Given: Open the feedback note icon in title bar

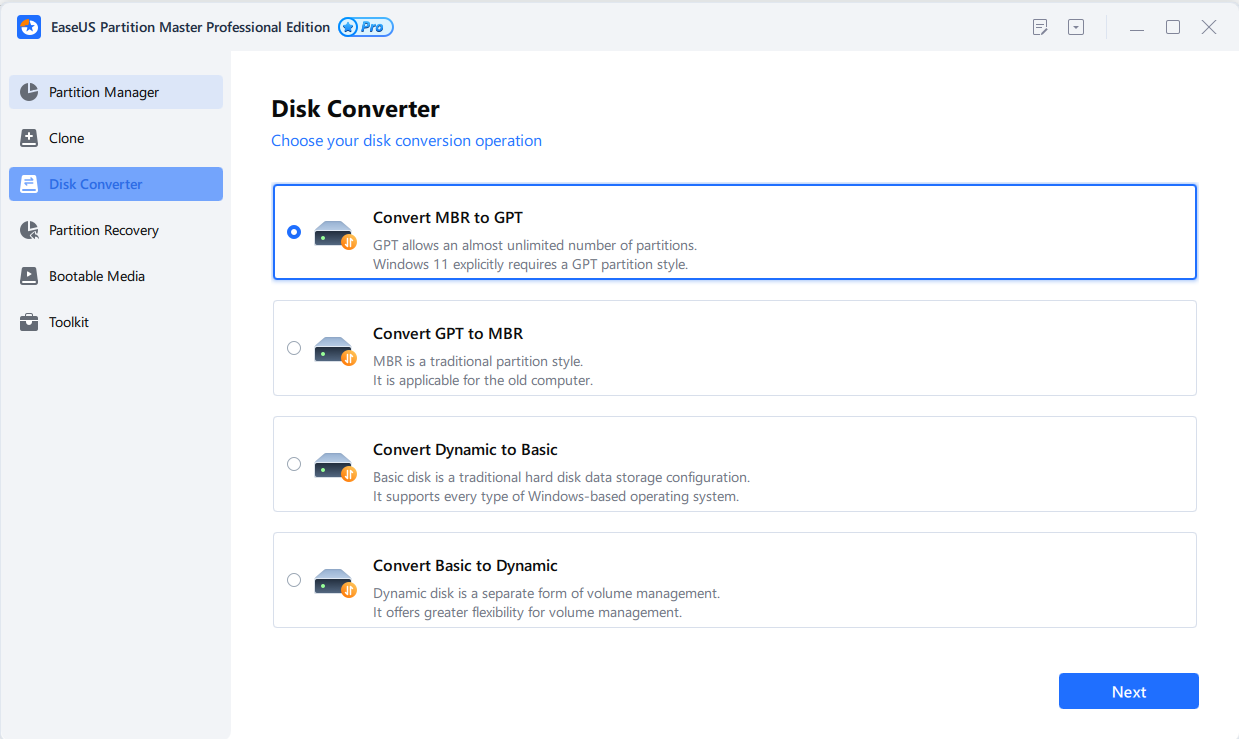Looking at the screenshot, I should (1040, 27).
